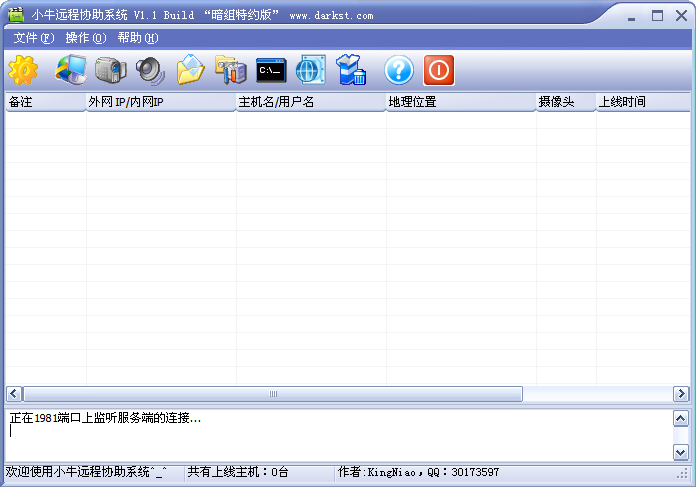Click the red power exit icon

click(439, 70)
